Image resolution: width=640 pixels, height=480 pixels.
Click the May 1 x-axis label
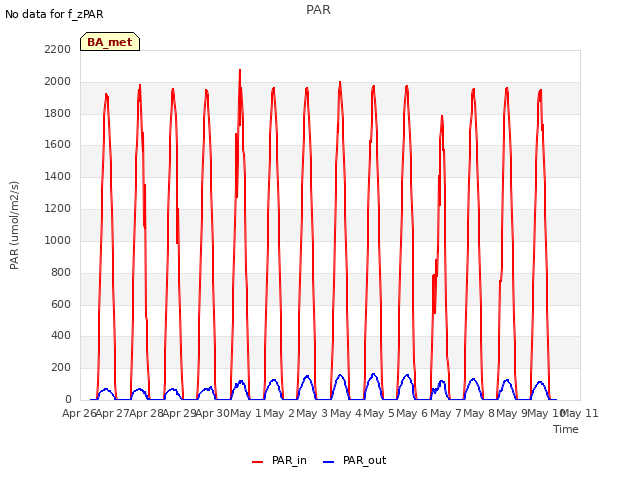point(246,413)
